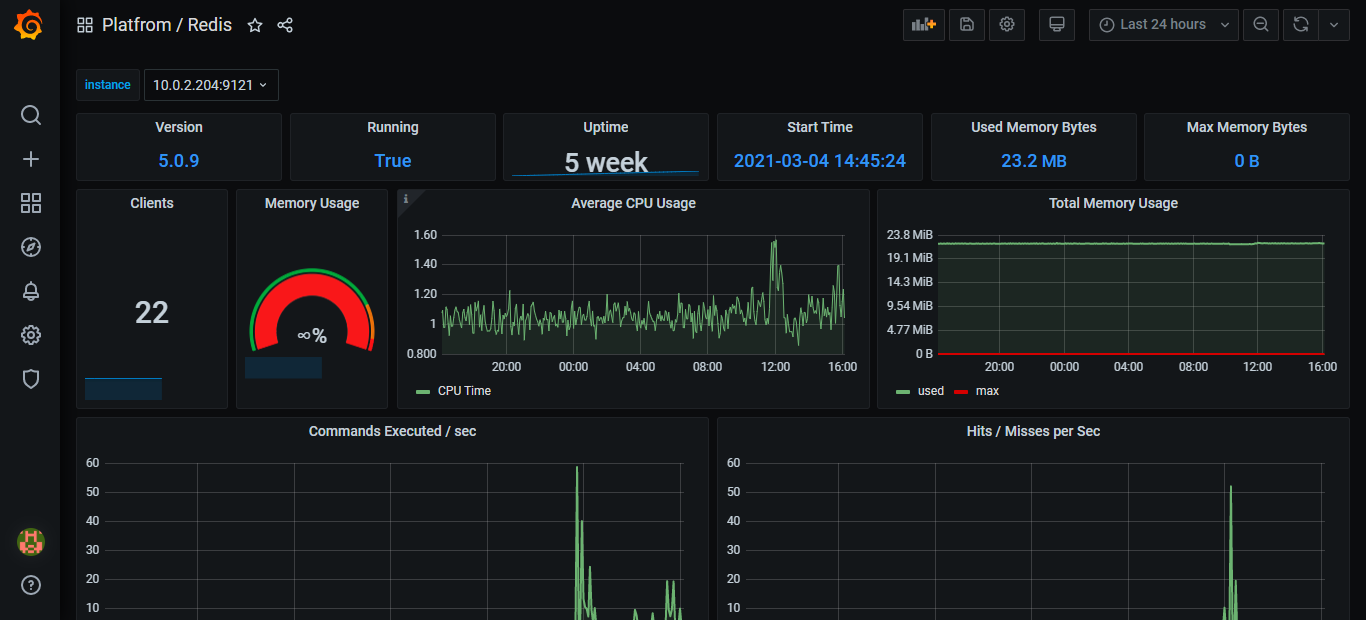
Task: Open the Create plus menu in the sidebar
Action: [31, 159]
